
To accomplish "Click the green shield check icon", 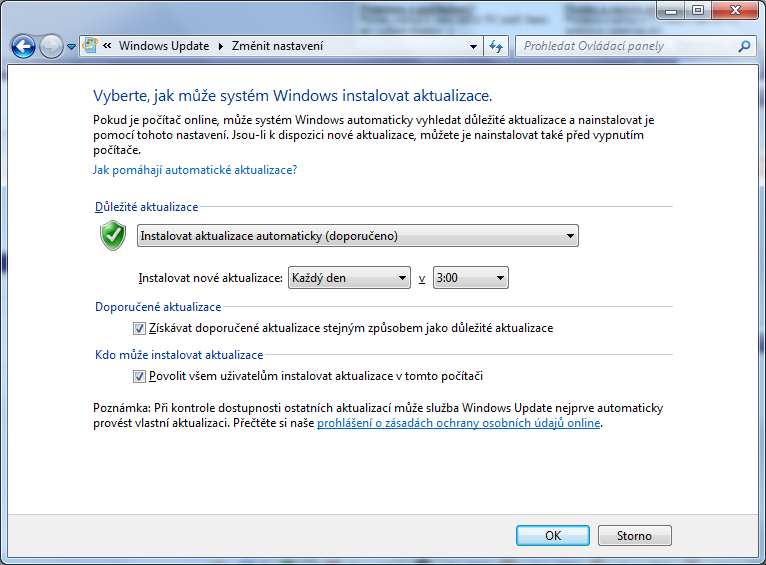I will point(113,235).
